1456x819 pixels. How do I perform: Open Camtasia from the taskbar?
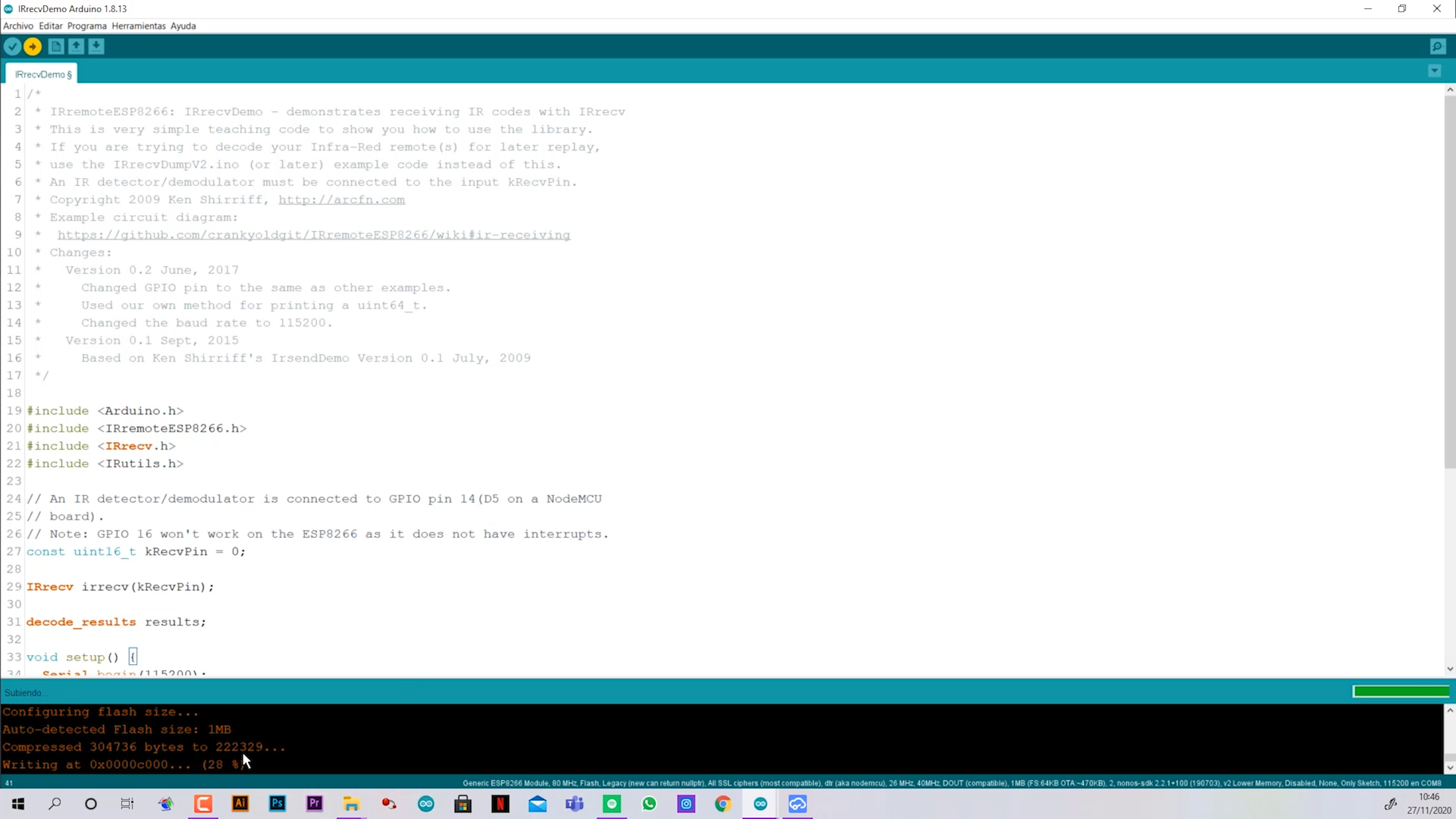tap(203, 804)
